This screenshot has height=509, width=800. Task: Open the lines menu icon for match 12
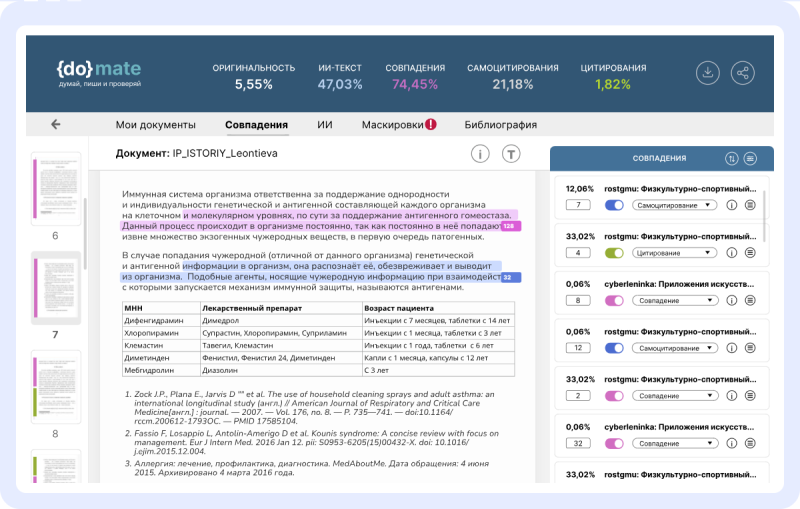coord(750,348)
